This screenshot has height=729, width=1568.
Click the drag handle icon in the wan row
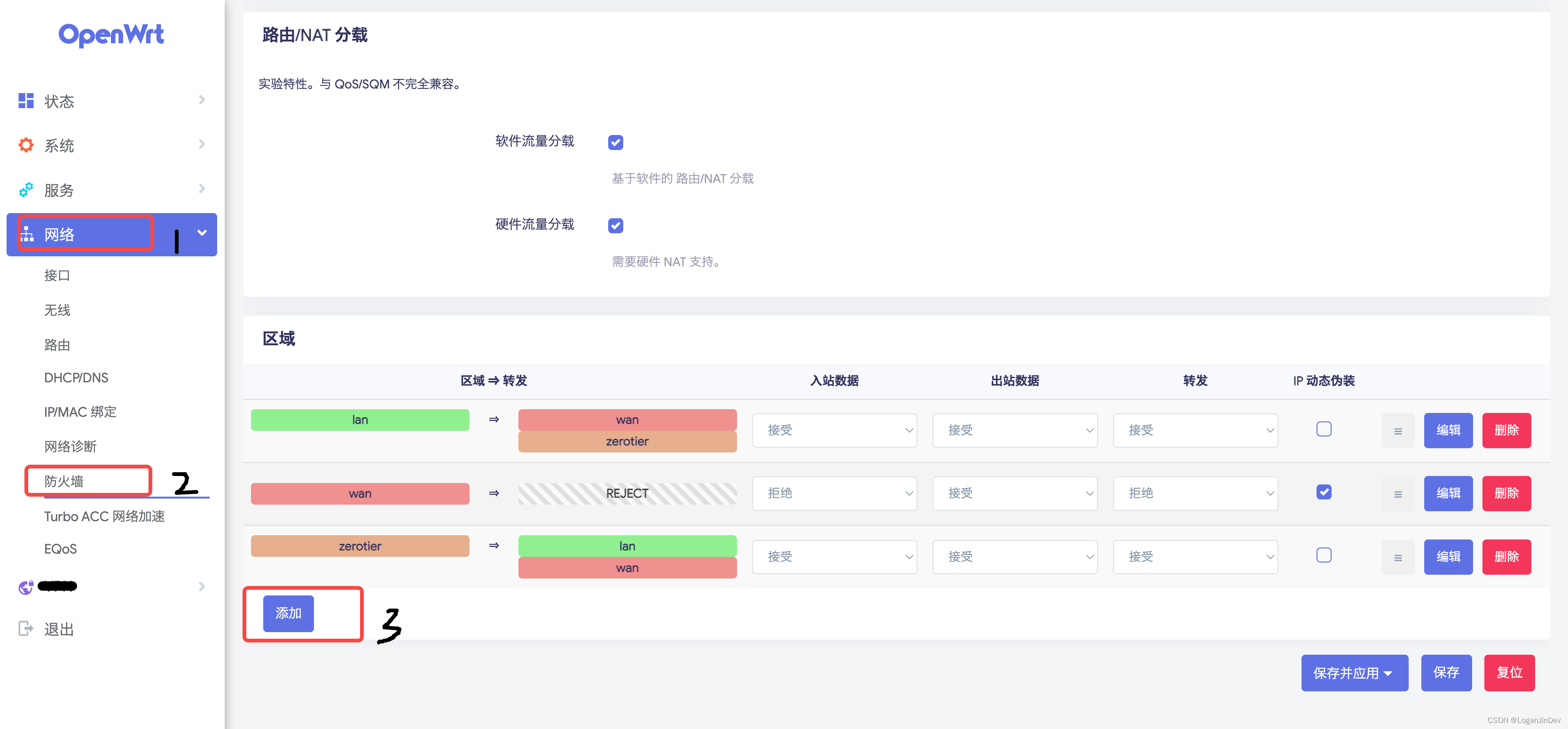(1397, 494)
